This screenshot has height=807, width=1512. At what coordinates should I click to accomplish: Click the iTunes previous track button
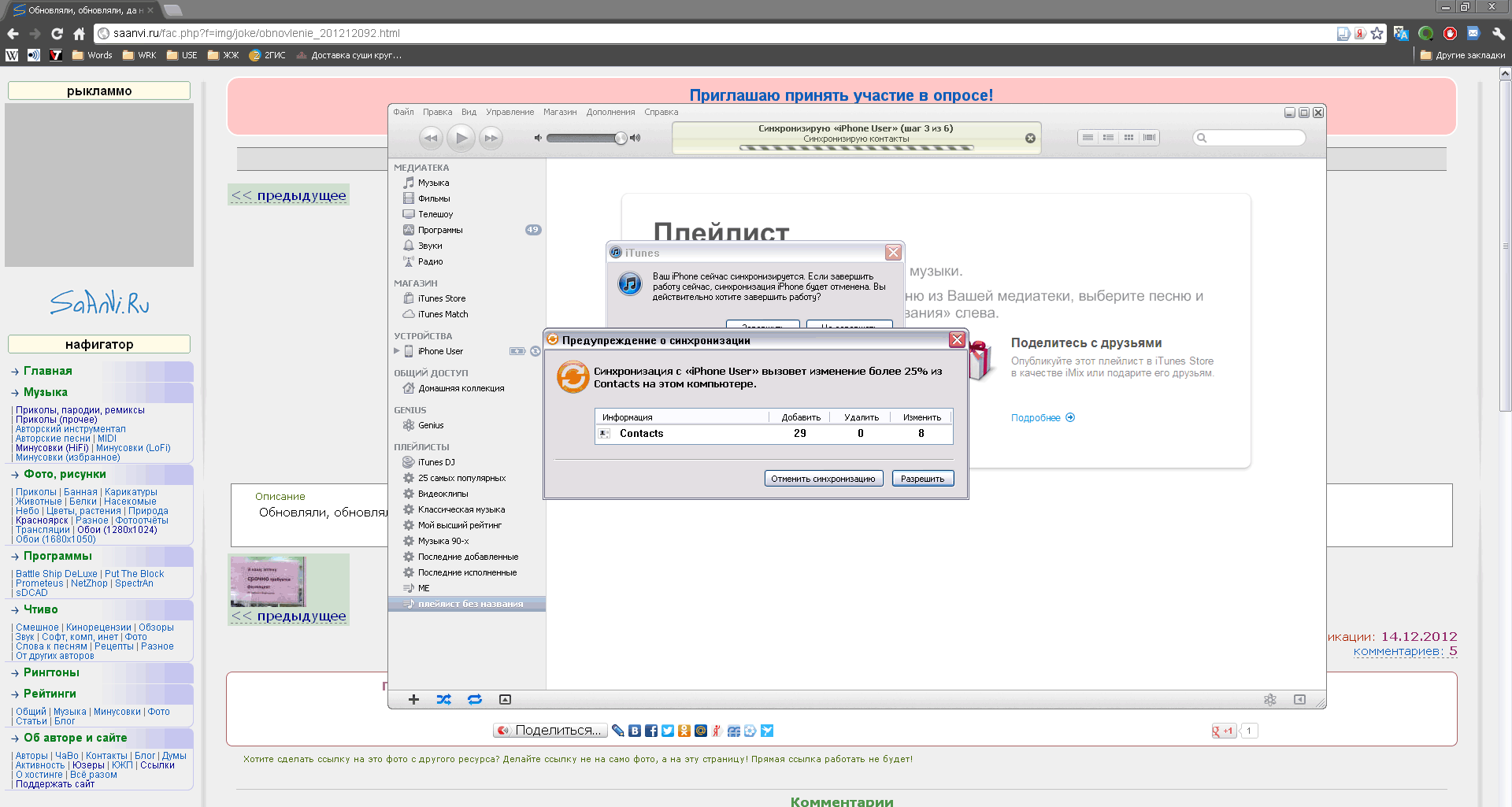tap(431, 138)
